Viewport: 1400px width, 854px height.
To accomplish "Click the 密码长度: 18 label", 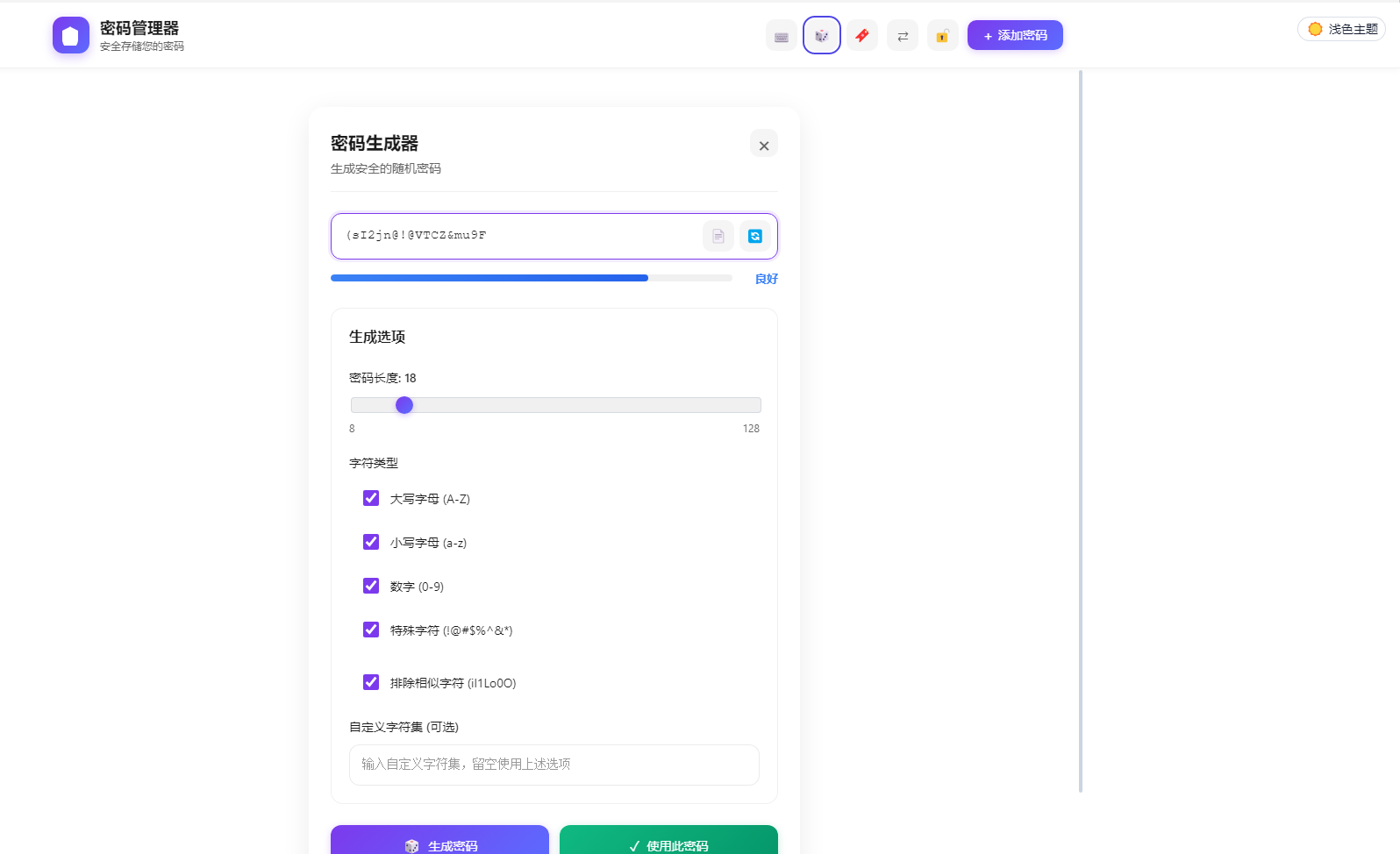I will [x=382, y=378].
